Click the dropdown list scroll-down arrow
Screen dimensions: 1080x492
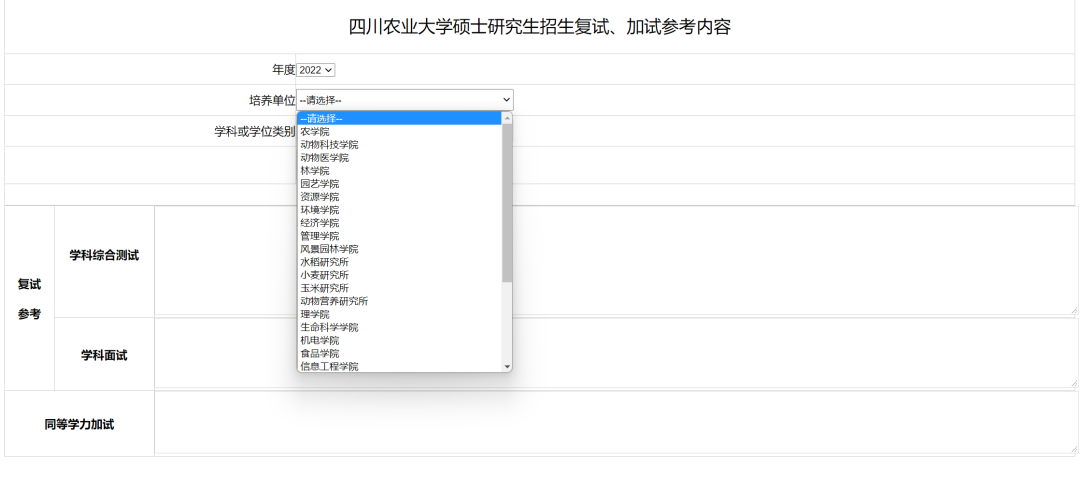507,367
